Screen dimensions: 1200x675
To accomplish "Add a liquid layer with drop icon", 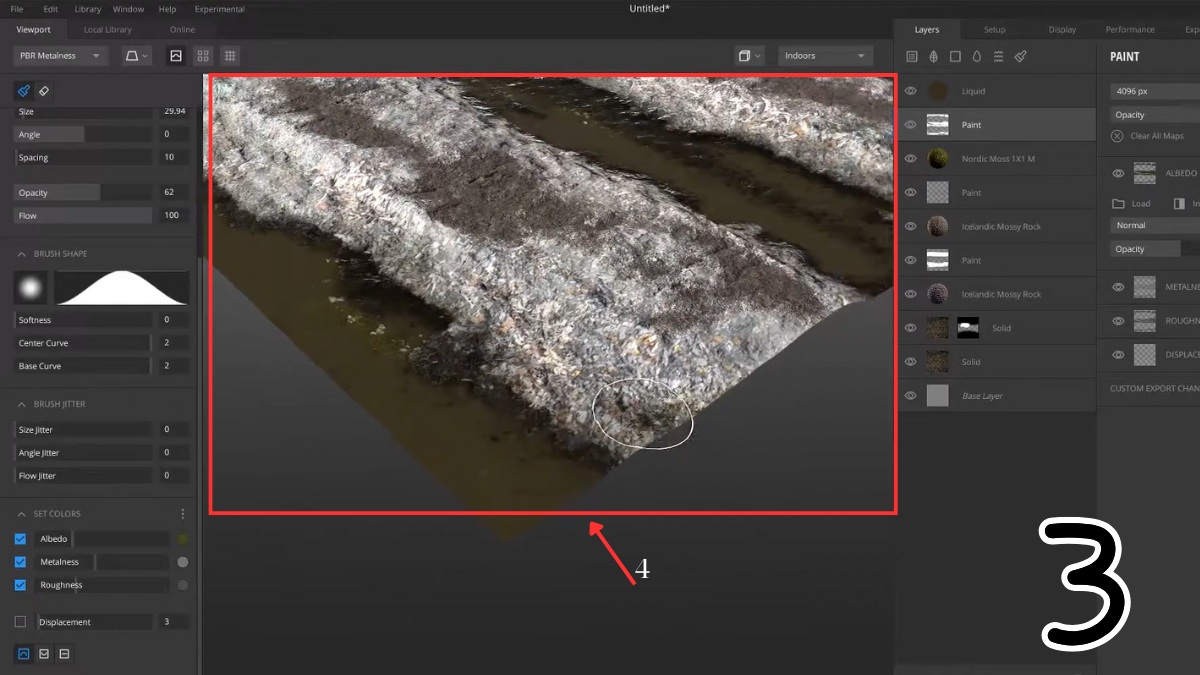I will coord(977,57).
